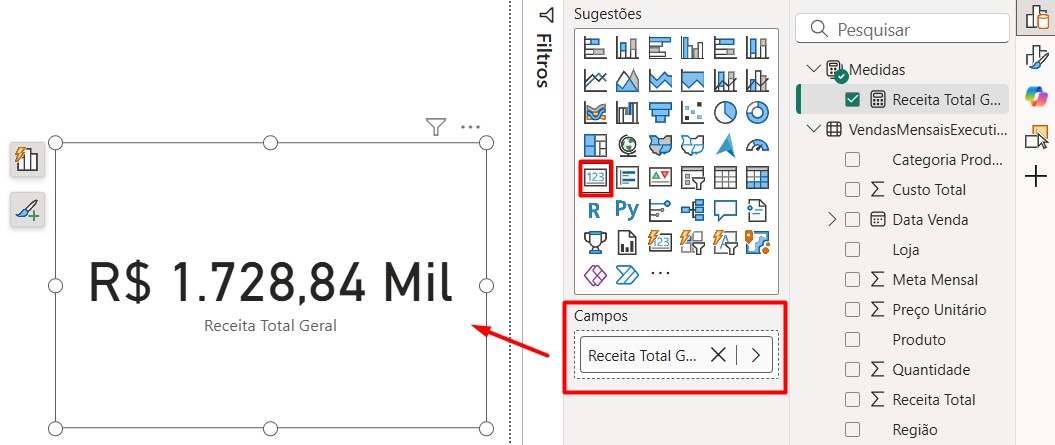Open more visuals ellipsis in gallery
1055x445 pixels.
click(x=661, y=274)
